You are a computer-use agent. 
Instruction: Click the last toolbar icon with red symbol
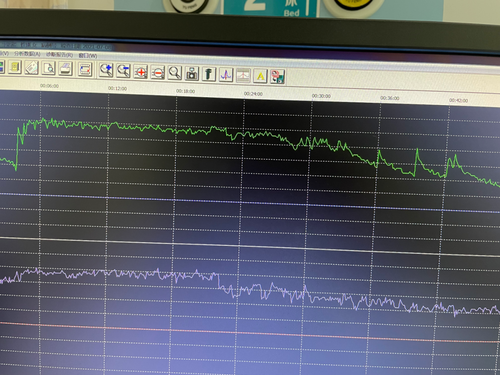coord(278,77)
